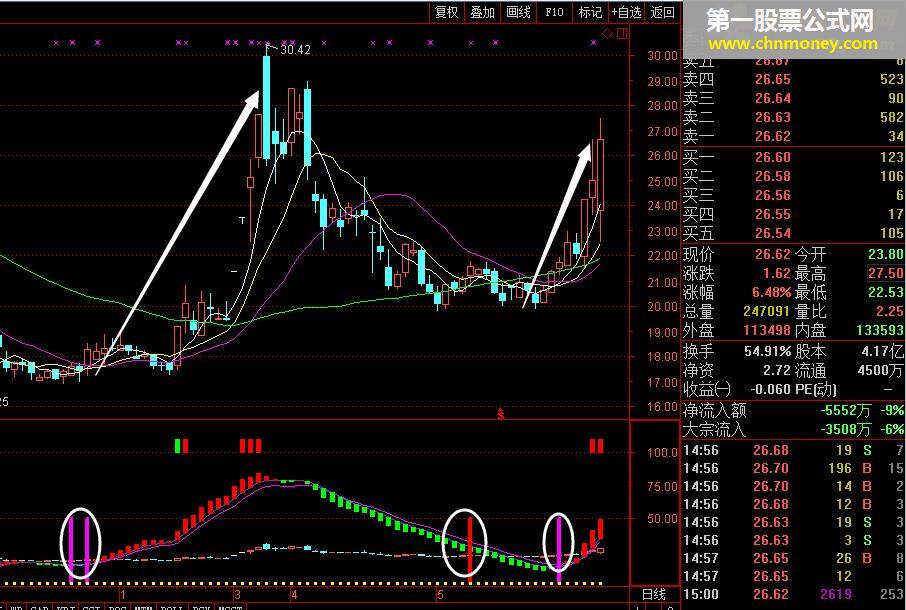Click the 股本 4.17亿 value
Screen dimensions: 906x610
click(x=883, y=351)
